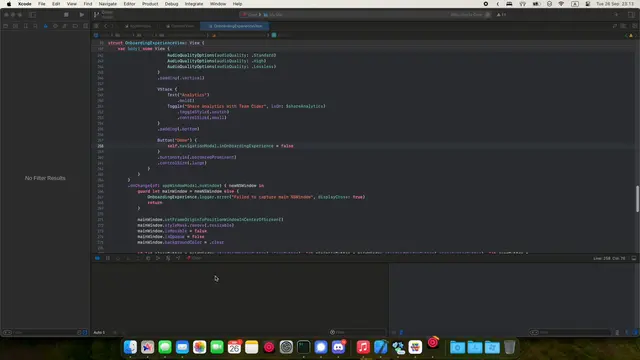The width and height of the screenshot is (640, 360).
Task: Open the Cider process in debug bar
Action: click(194, 258)
